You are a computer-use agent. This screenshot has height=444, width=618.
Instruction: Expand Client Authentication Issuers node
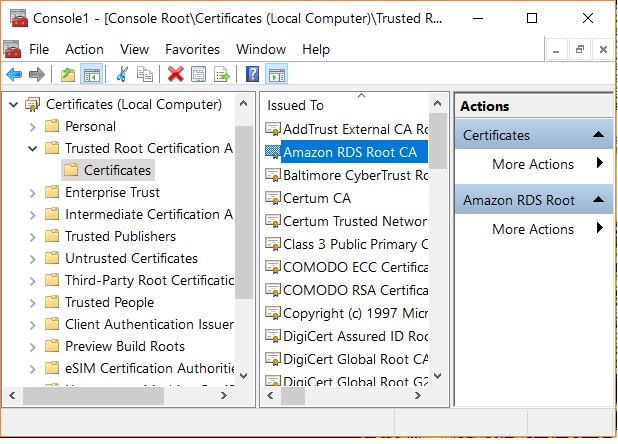[x=33, y=325]
